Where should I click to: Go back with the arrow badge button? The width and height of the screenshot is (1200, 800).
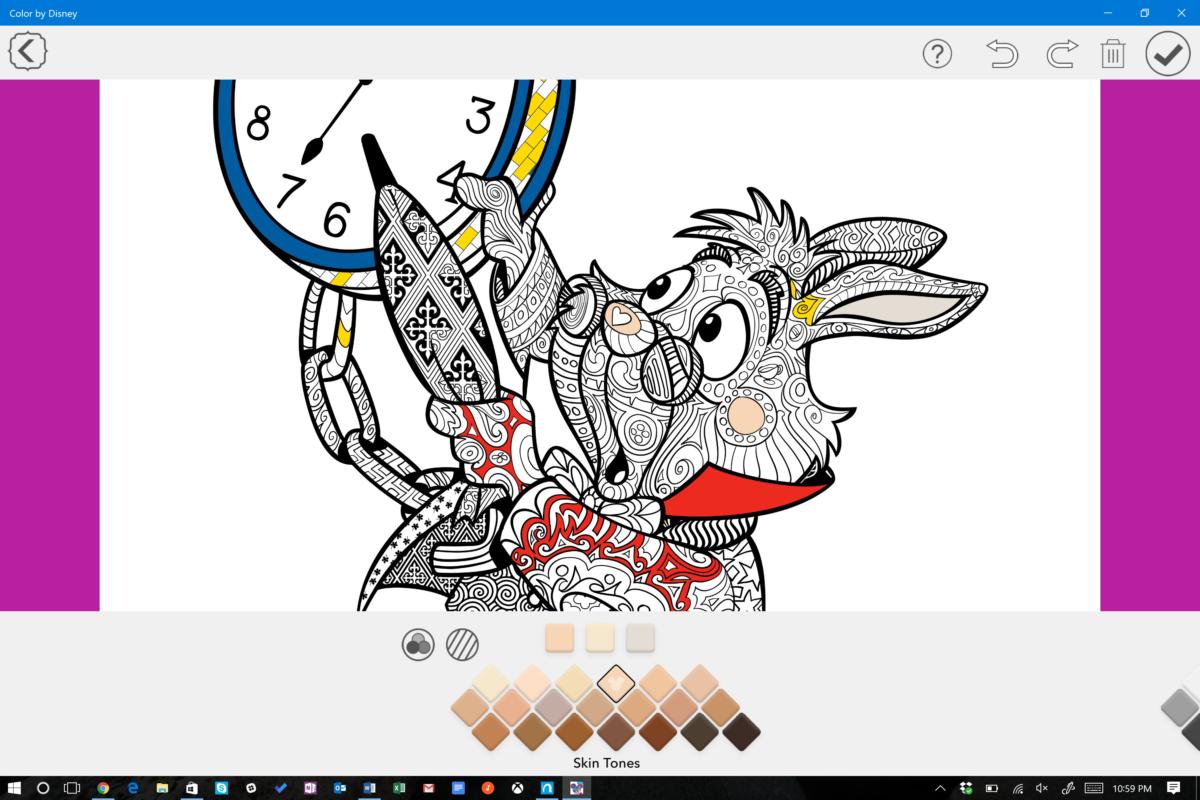(x=28, y=51)
